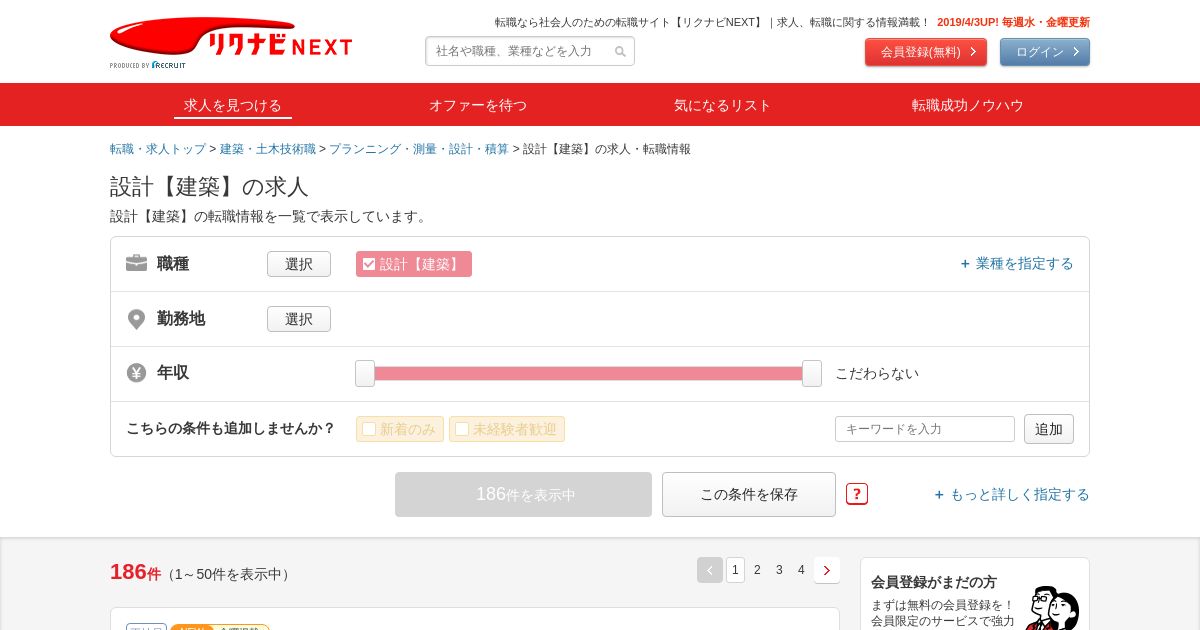Viewport: 1200px width, 630px height.
Task: Click the briefcase icon beside 職種
Action: [x=137, y=263]
